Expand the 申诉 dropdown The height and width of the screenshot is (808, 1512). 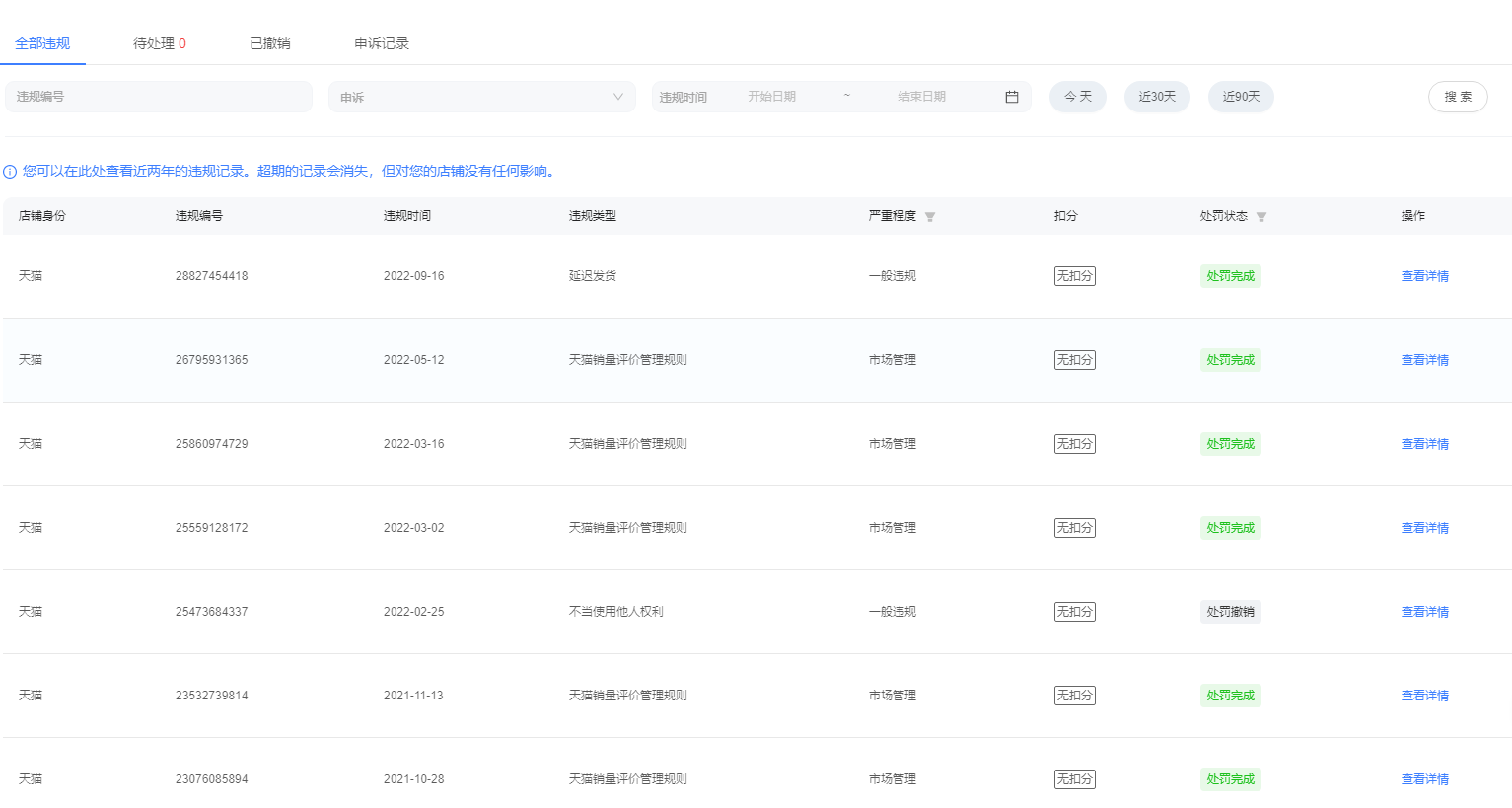482,97
